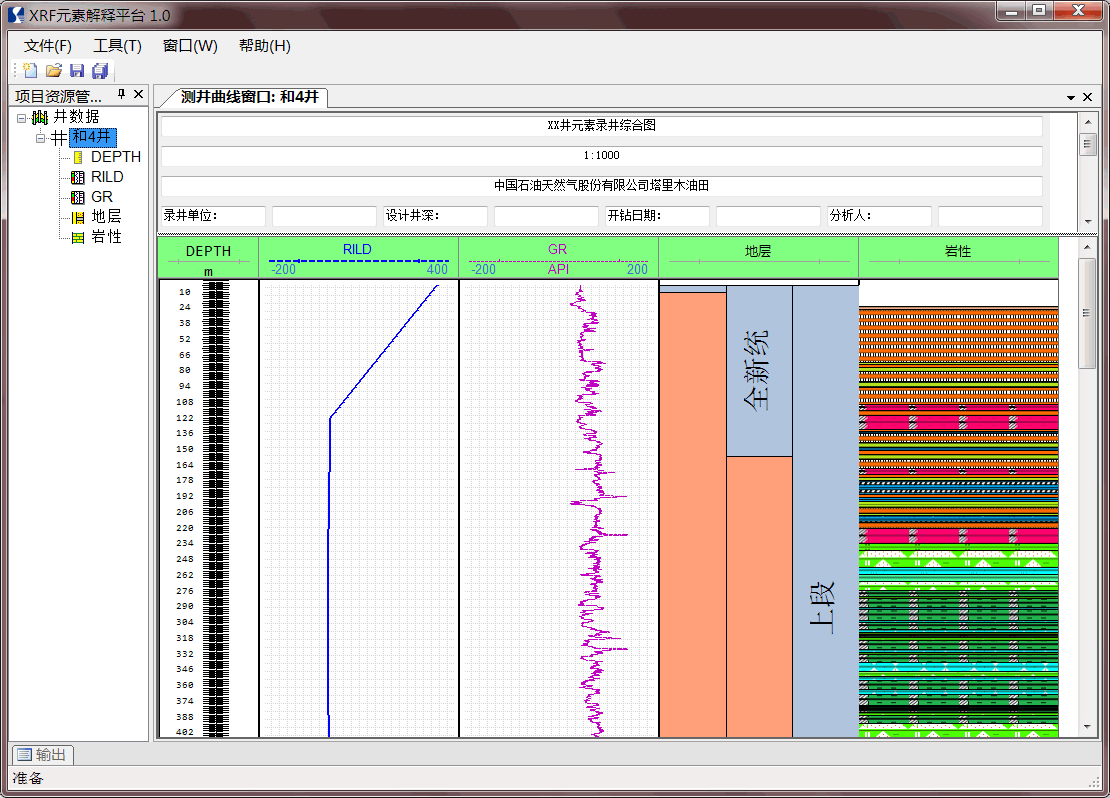Viewport: 1110px width, 798px height.
Task: Collapse the 井数据 tree node
Action: tap(21, 118)
